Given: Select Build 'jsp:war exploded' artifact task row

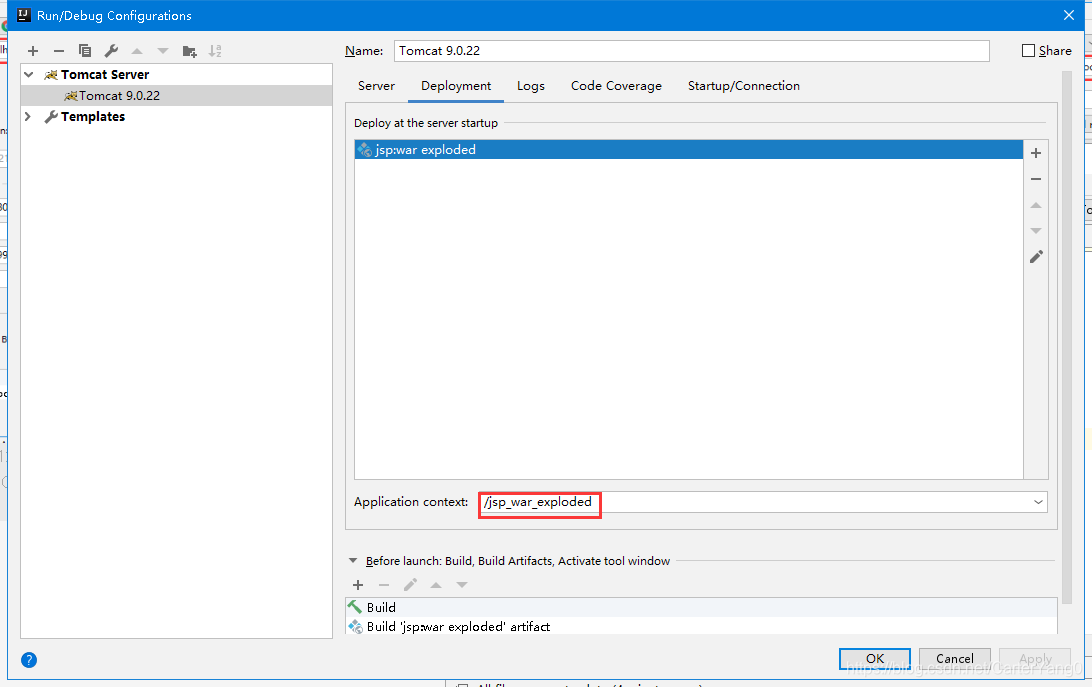Looking at the screenshot, I should (701, 626).
